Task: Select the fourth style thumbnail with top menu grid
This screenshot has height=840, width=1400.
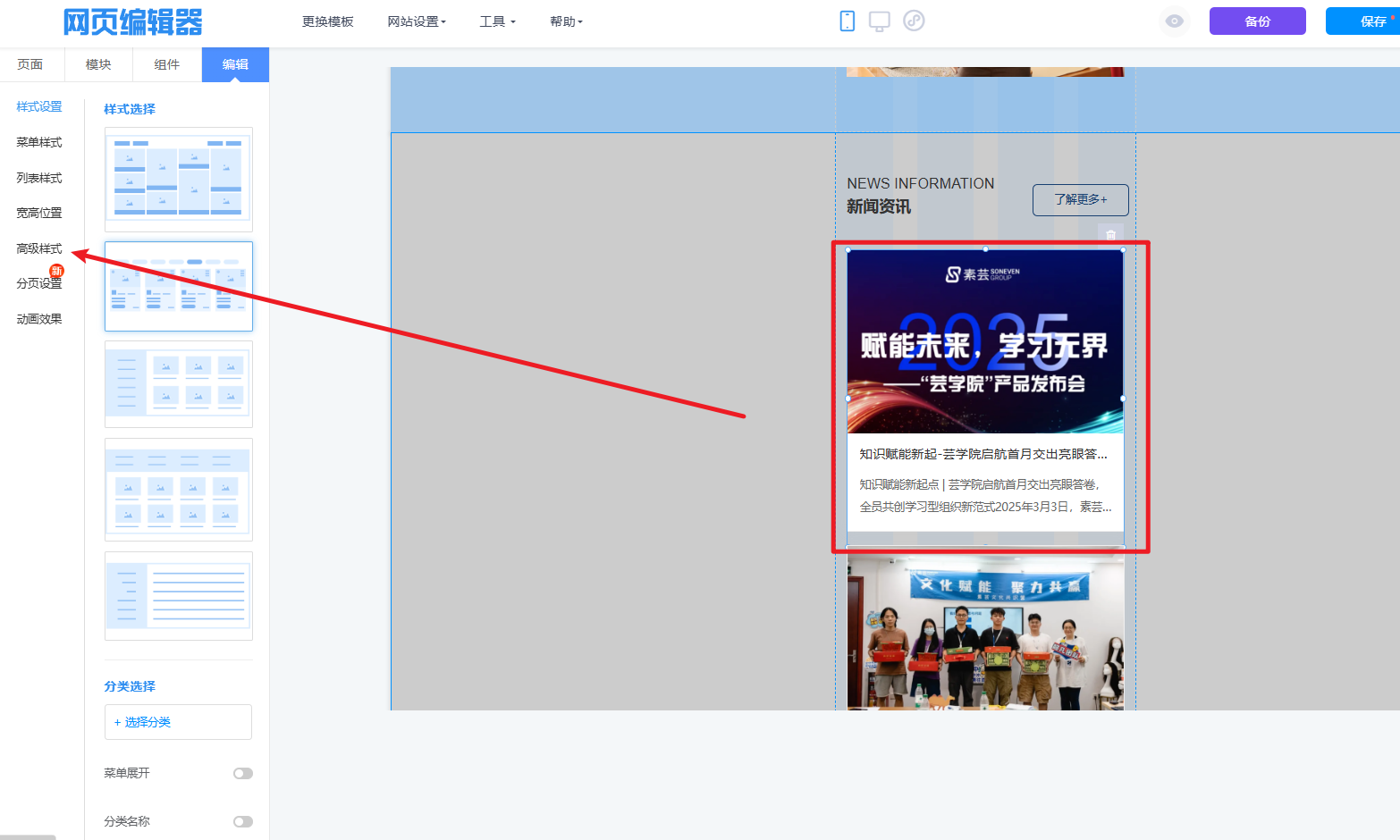Action: click(x=179, y=490)
